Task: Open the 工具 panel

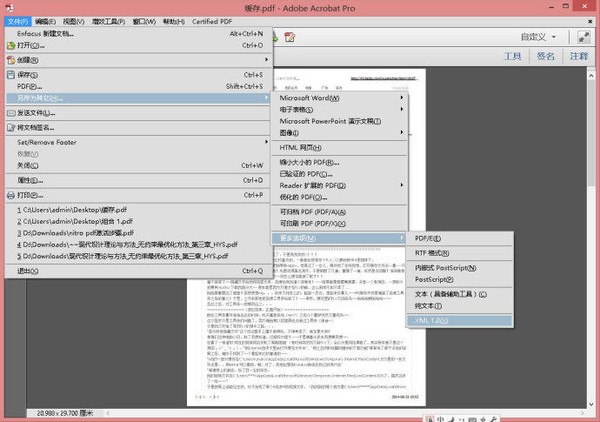Action: (x=512, y=57)
